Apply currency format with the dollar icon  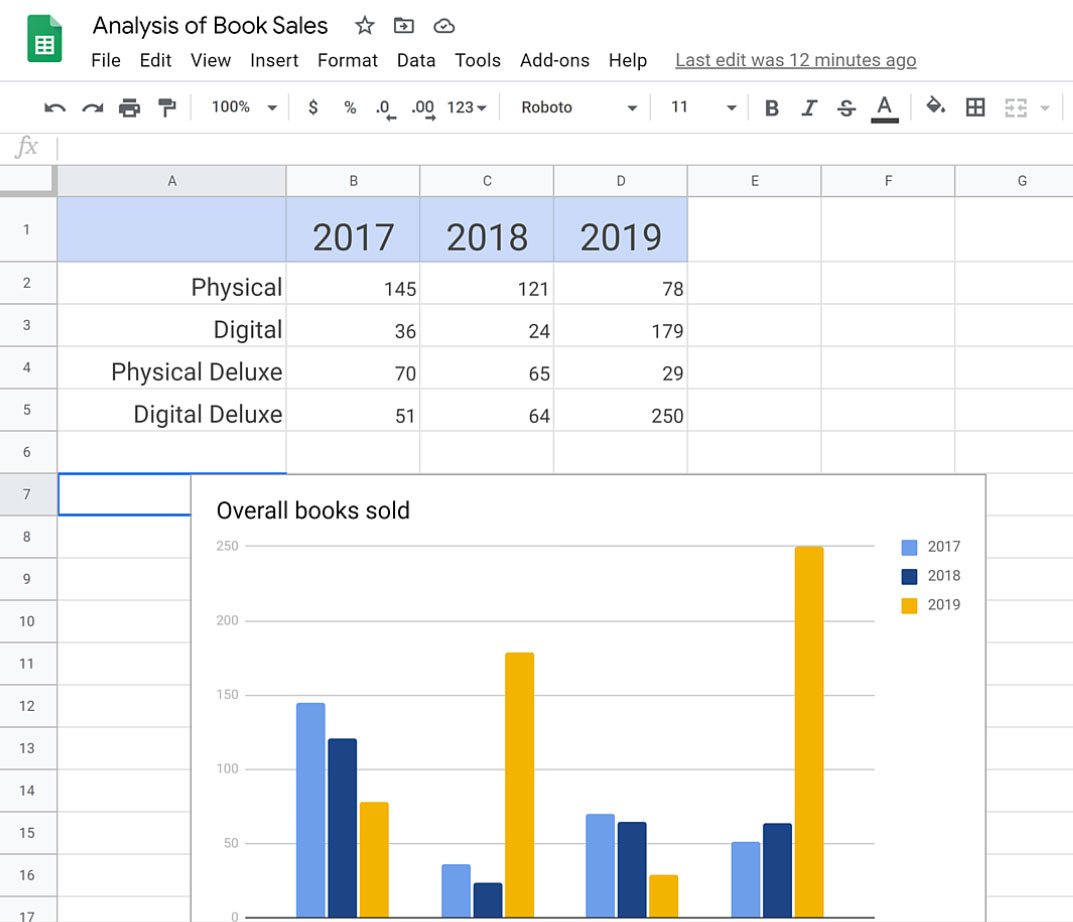coord(312,108)
